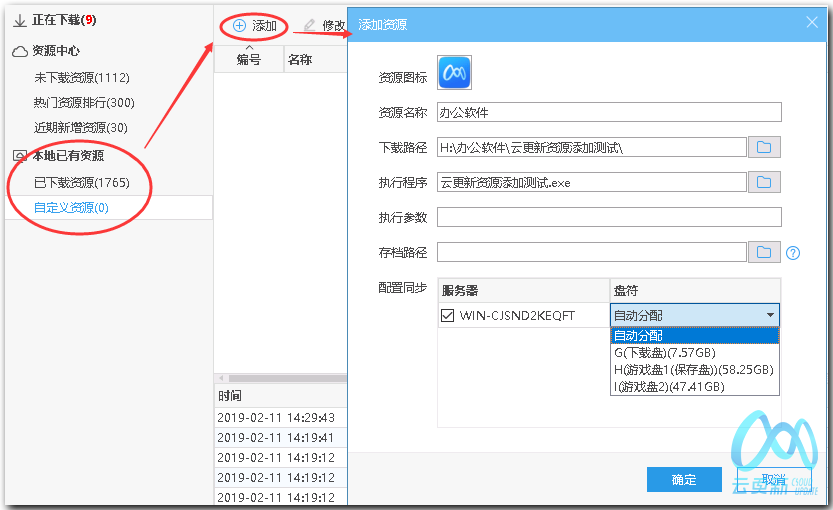Focus the executable program input field
This screenshot has width=833, height=510.
click(592, 182)
